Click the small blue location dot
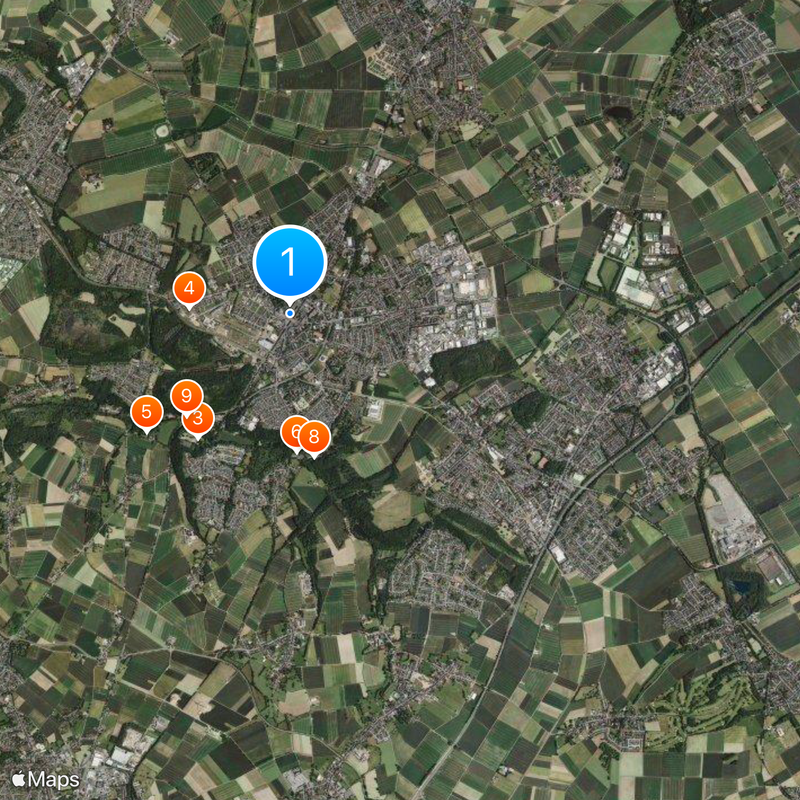Screen dimensions: 800x800 290,313
